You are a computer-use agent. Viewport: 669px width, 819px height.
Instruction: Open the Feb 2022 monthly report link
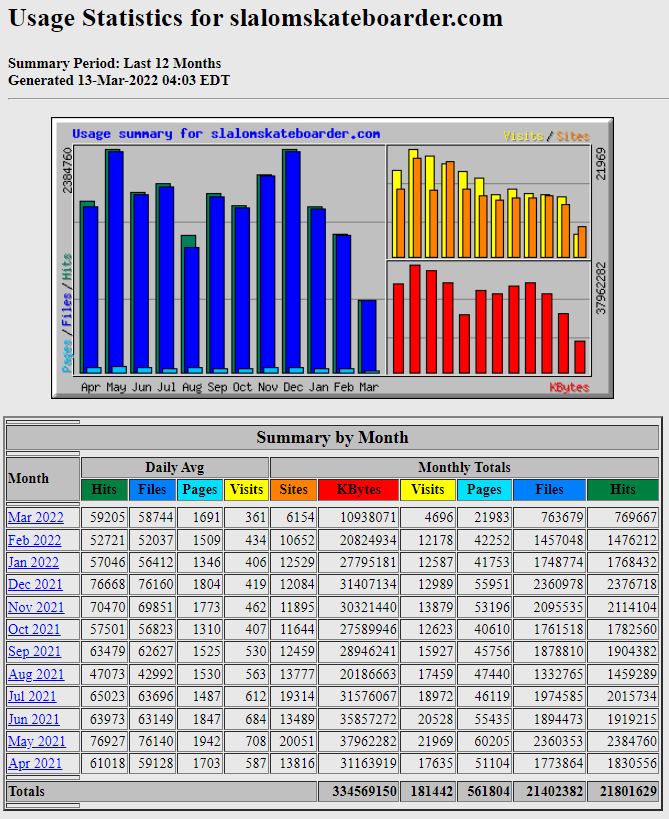point(34,540)
